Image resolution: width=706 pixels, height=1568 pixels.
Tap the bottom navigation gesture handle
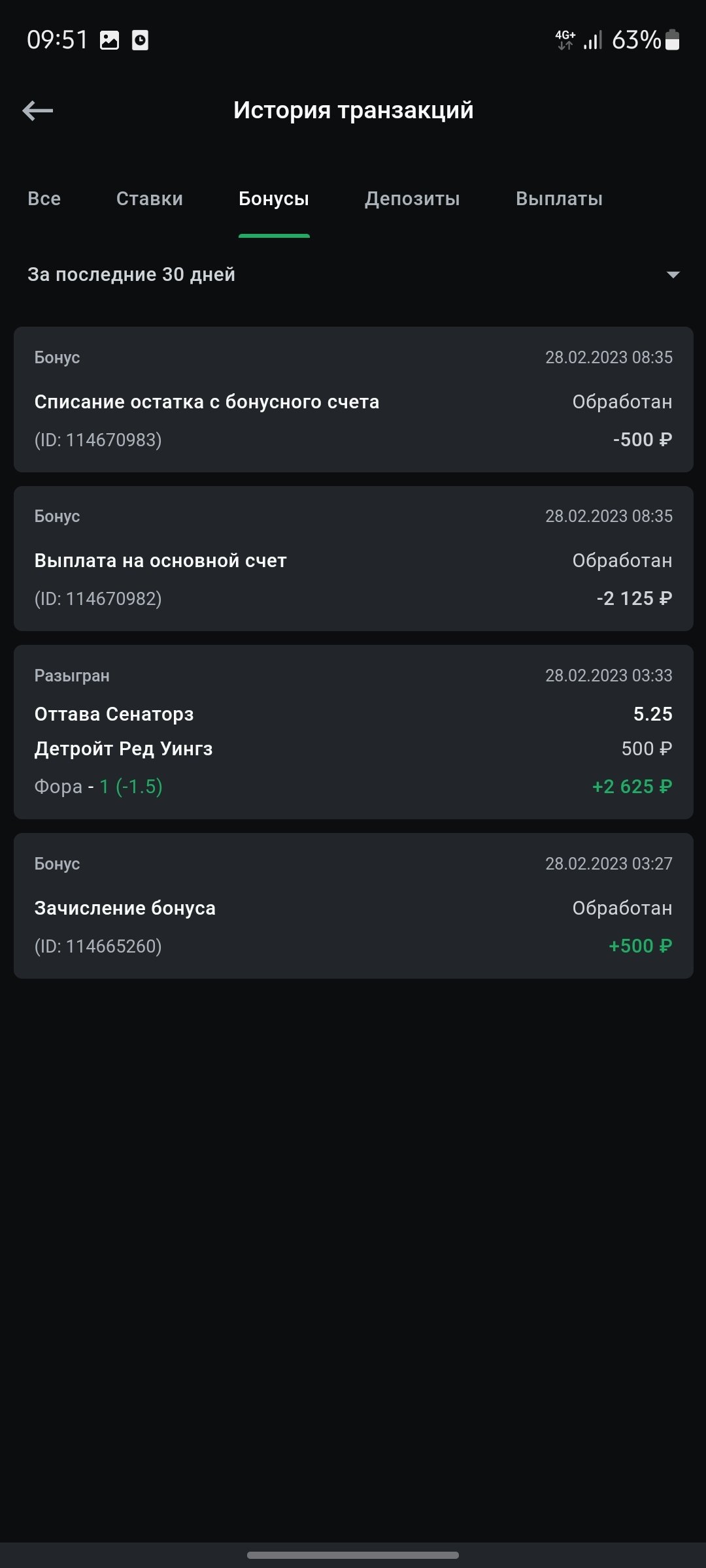point(353,1555)
